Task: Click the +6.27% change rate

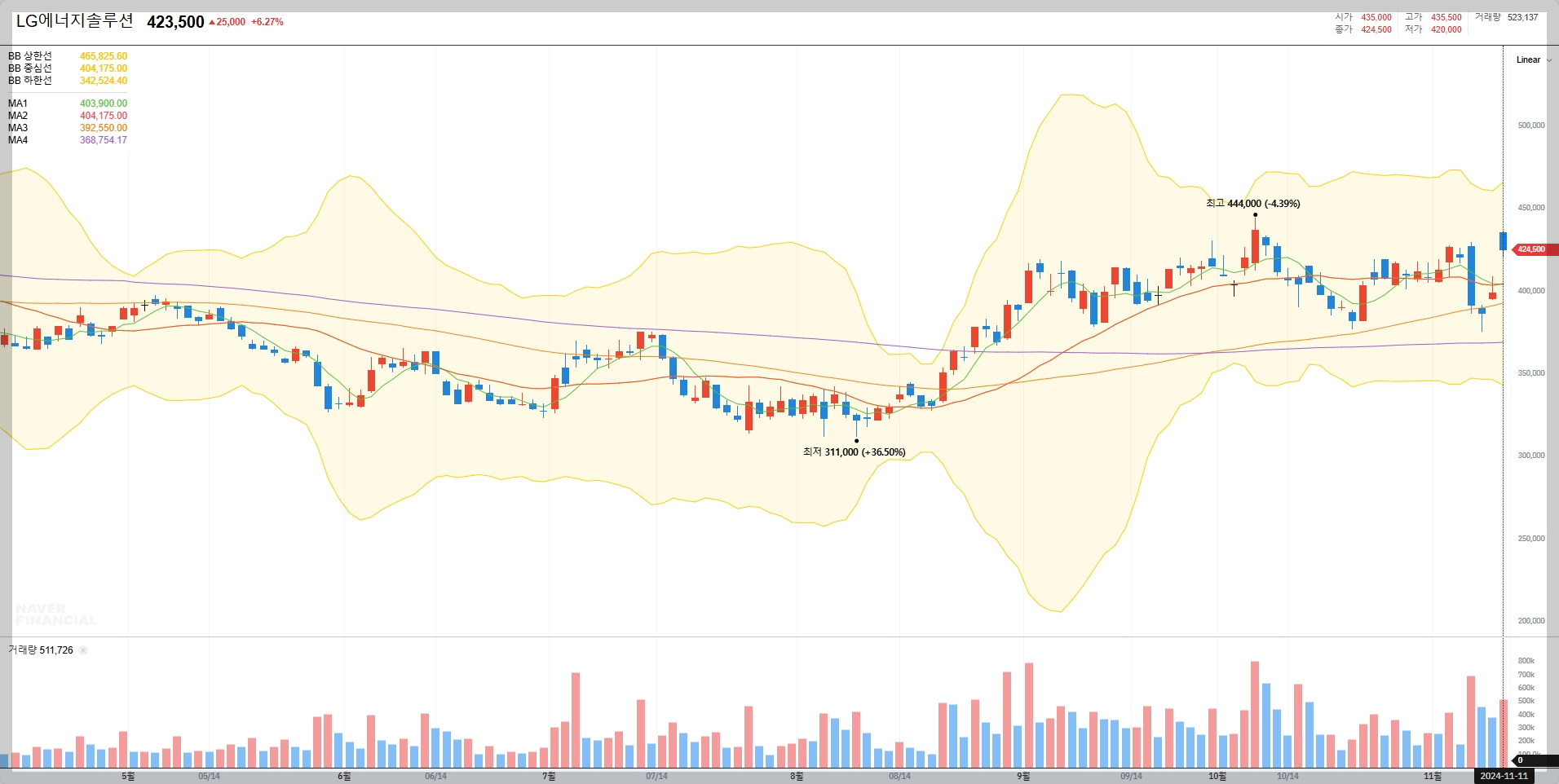Action: tap(267, 22)
